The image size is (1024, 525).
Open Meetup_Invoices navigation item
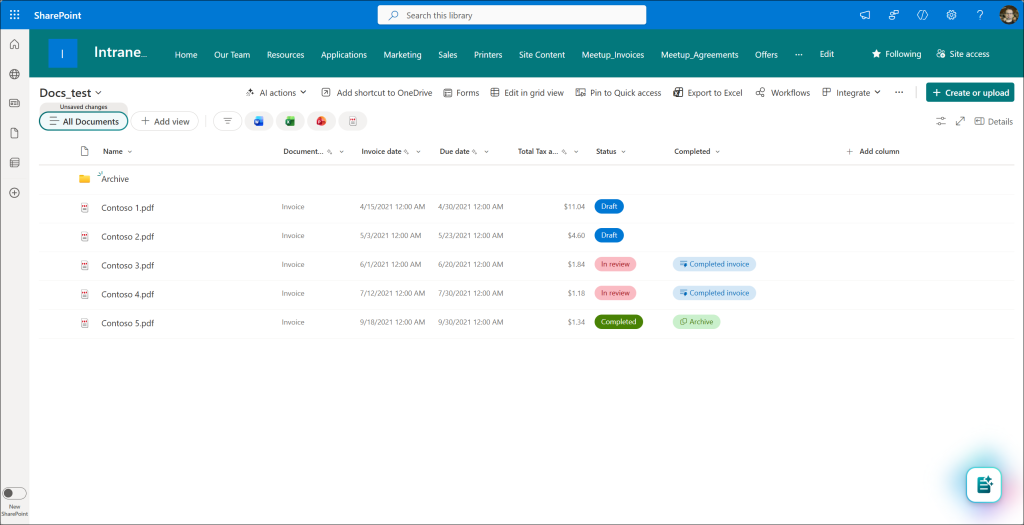click(611, 55)
